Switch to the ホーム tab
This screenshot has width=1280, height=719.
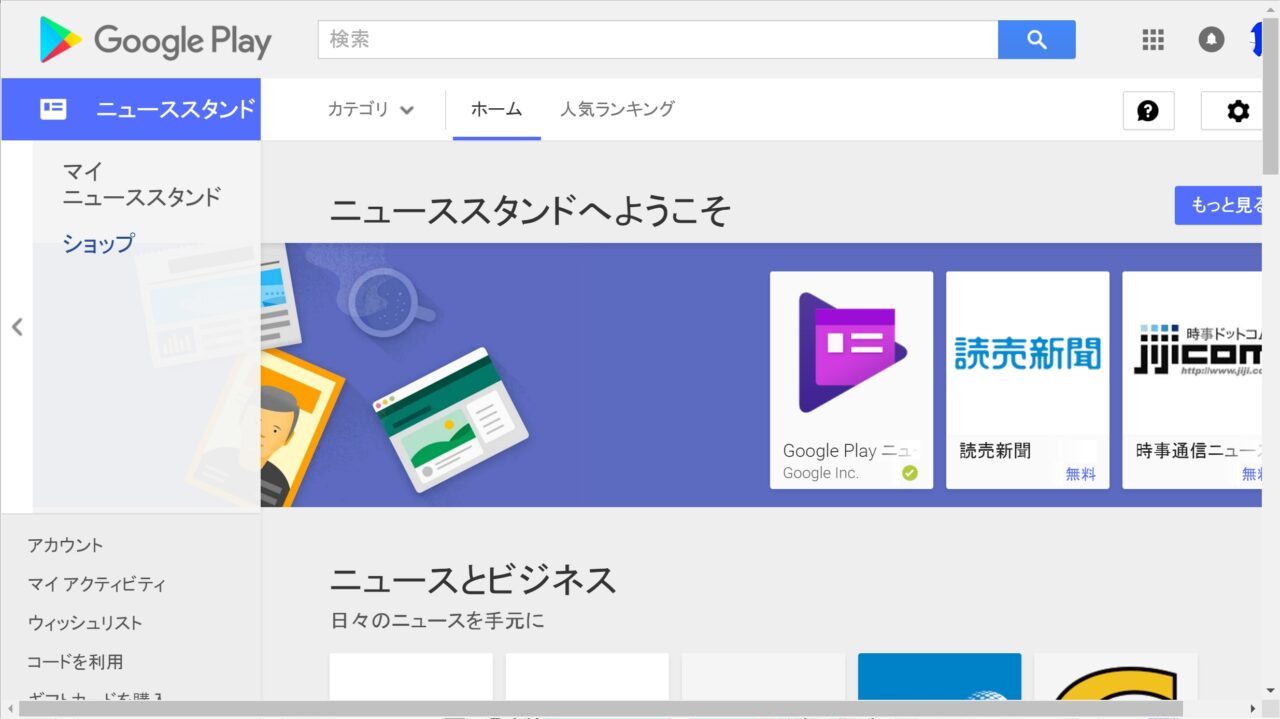pyautogui.click(x=496, y=109)
